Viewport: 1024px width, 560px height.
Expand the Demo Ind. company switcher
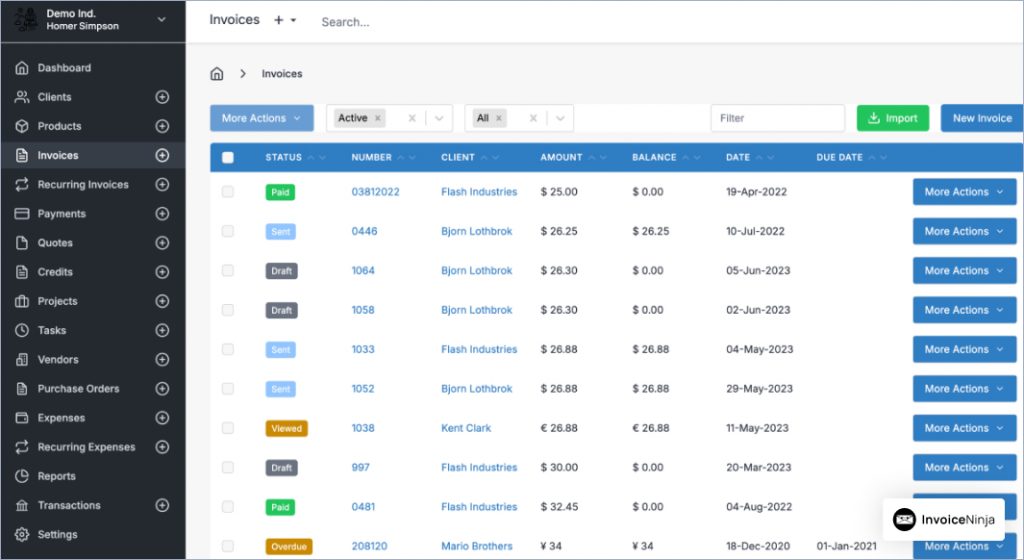[161, 19]
